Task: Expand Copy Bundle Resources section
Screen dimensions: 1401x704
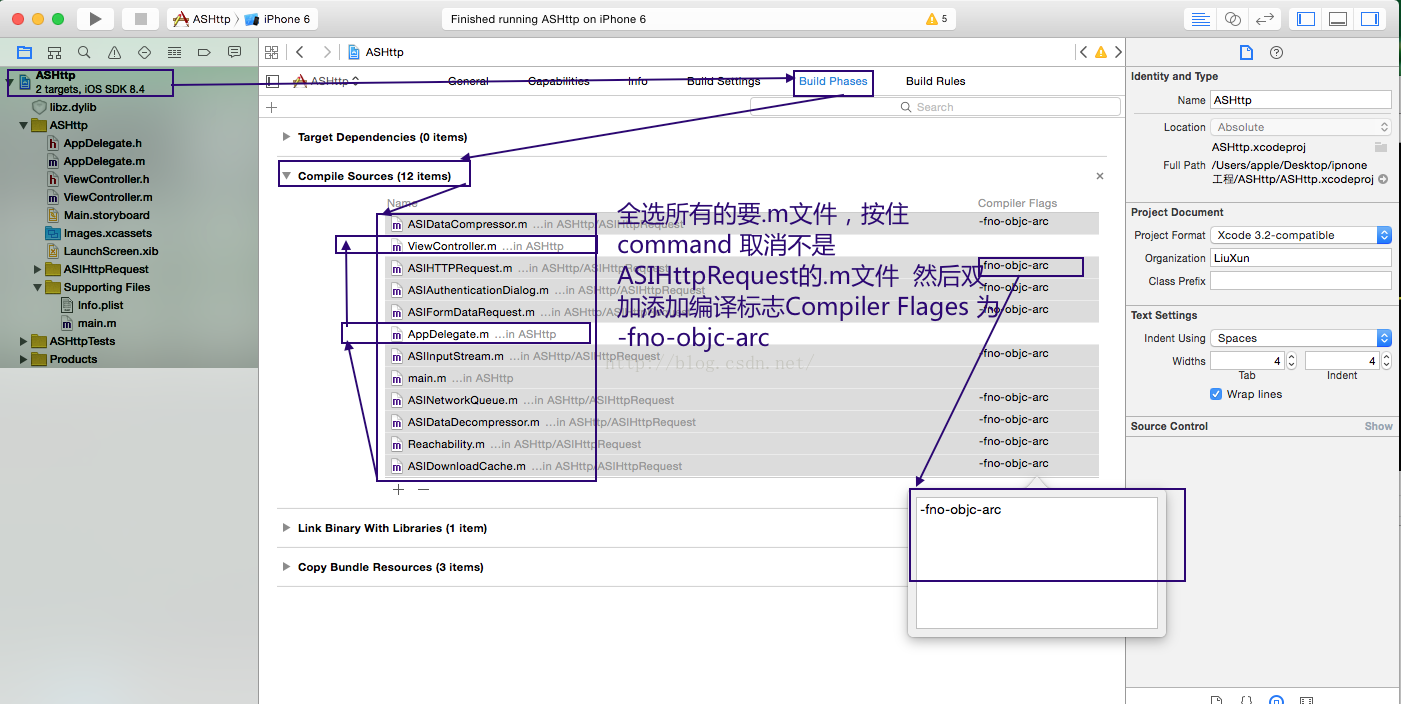Action: (286, 567)
